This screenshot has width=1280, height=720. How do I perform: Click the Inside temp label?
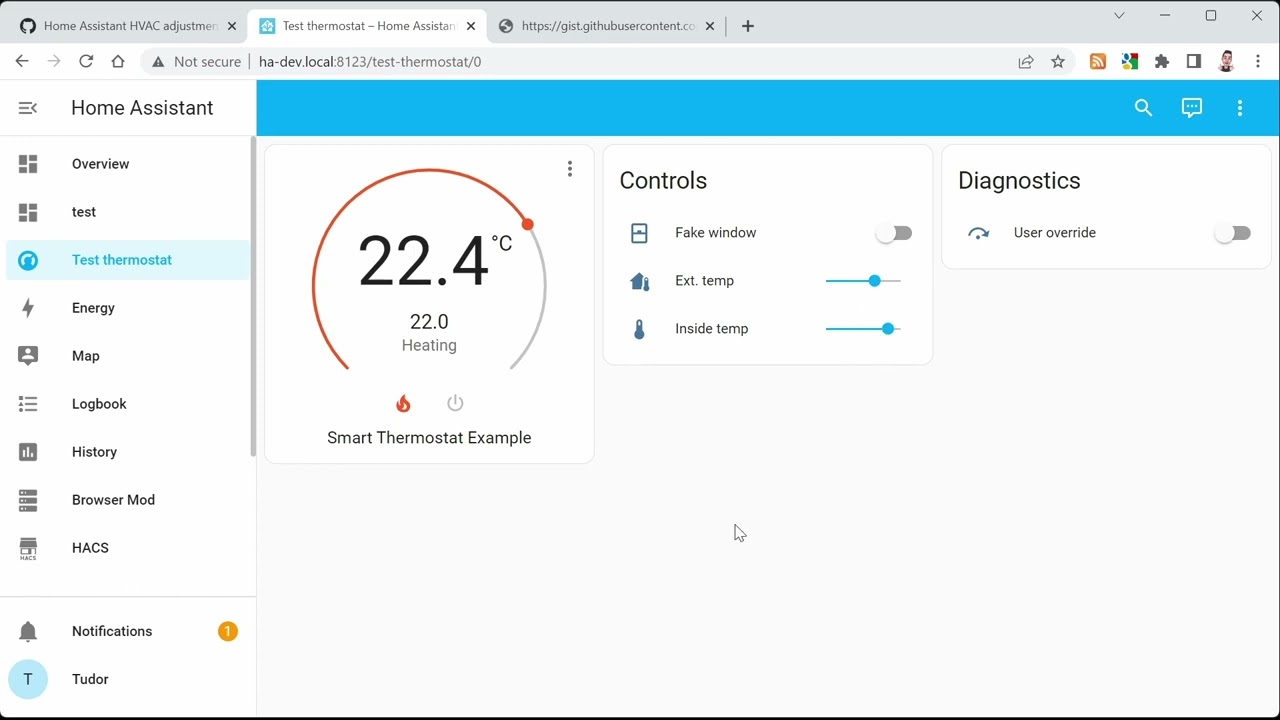[712, 329]
